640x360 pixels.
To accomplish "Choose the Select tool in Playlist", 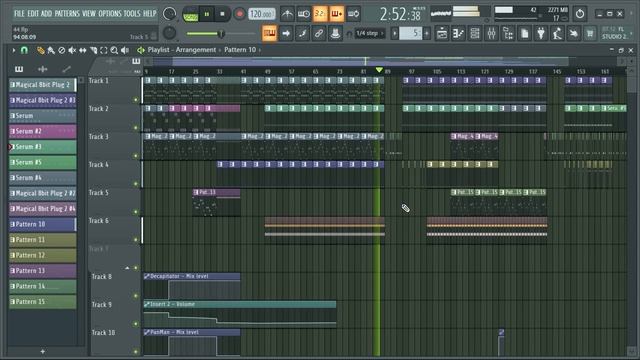I will [x=104, y=50].
